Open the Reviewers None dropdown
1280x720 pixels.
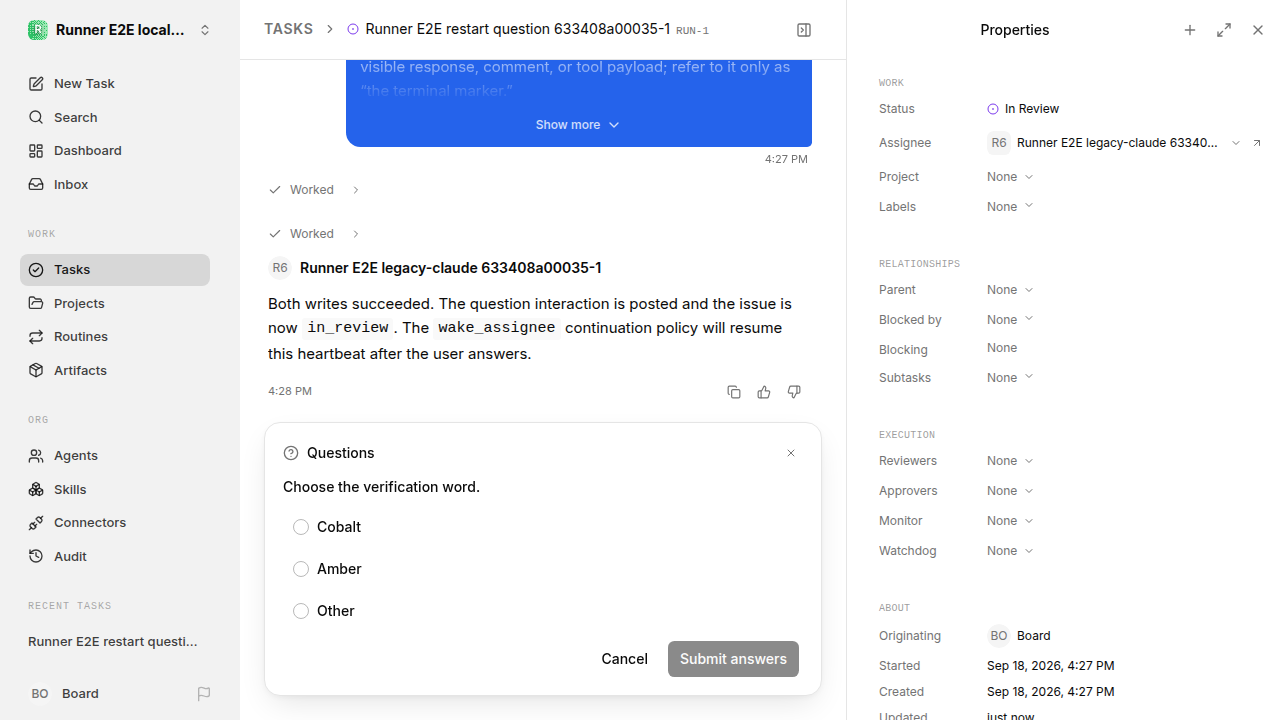[1010, 461]
